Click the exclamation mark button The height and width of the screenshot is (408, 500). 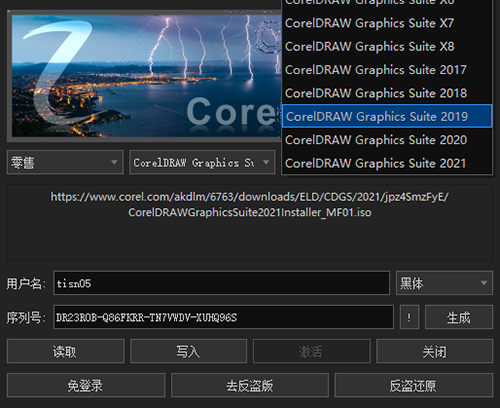click(x=409, y=317)
